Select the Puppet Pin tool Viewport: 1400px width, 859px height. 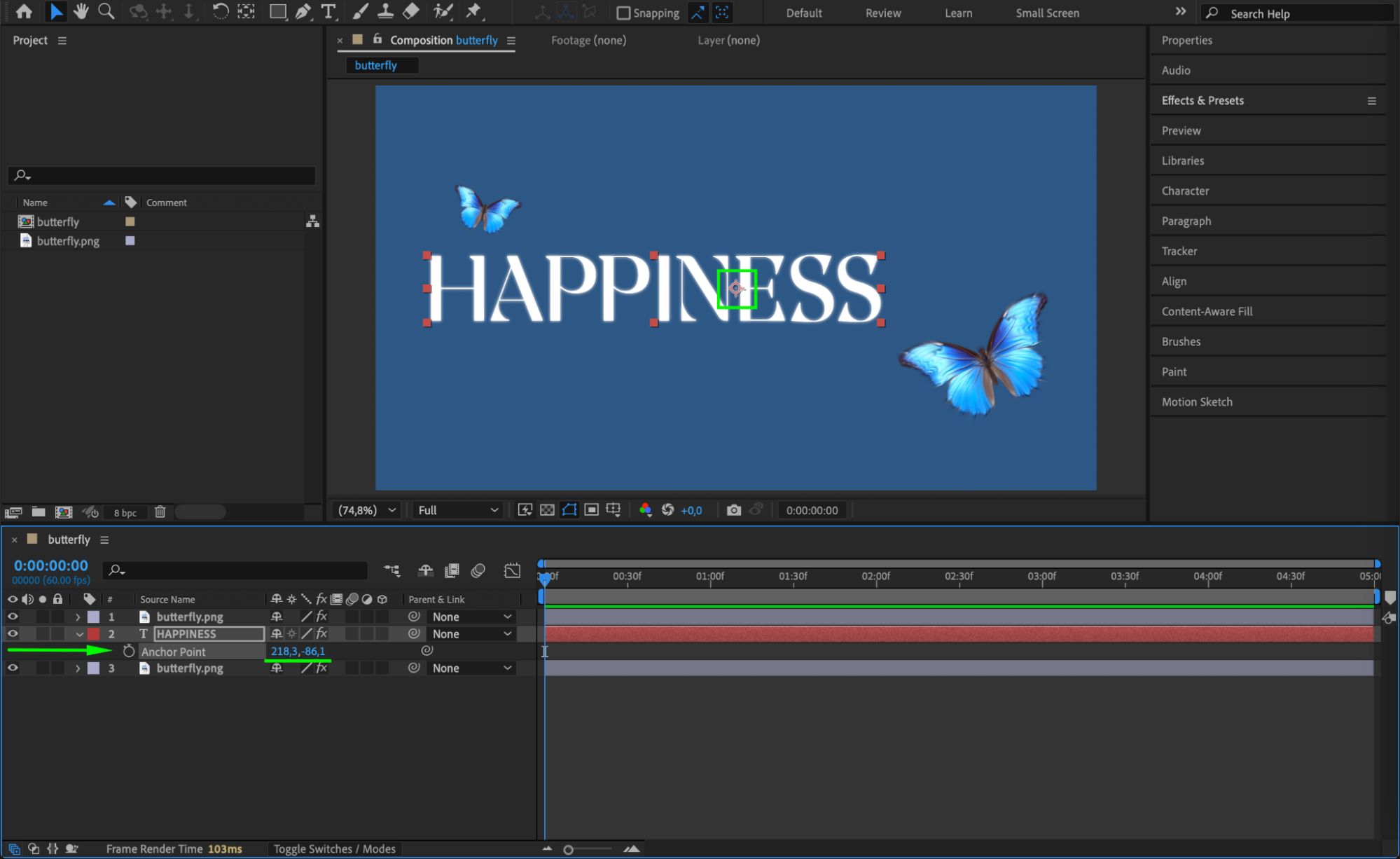click(474, 11)
